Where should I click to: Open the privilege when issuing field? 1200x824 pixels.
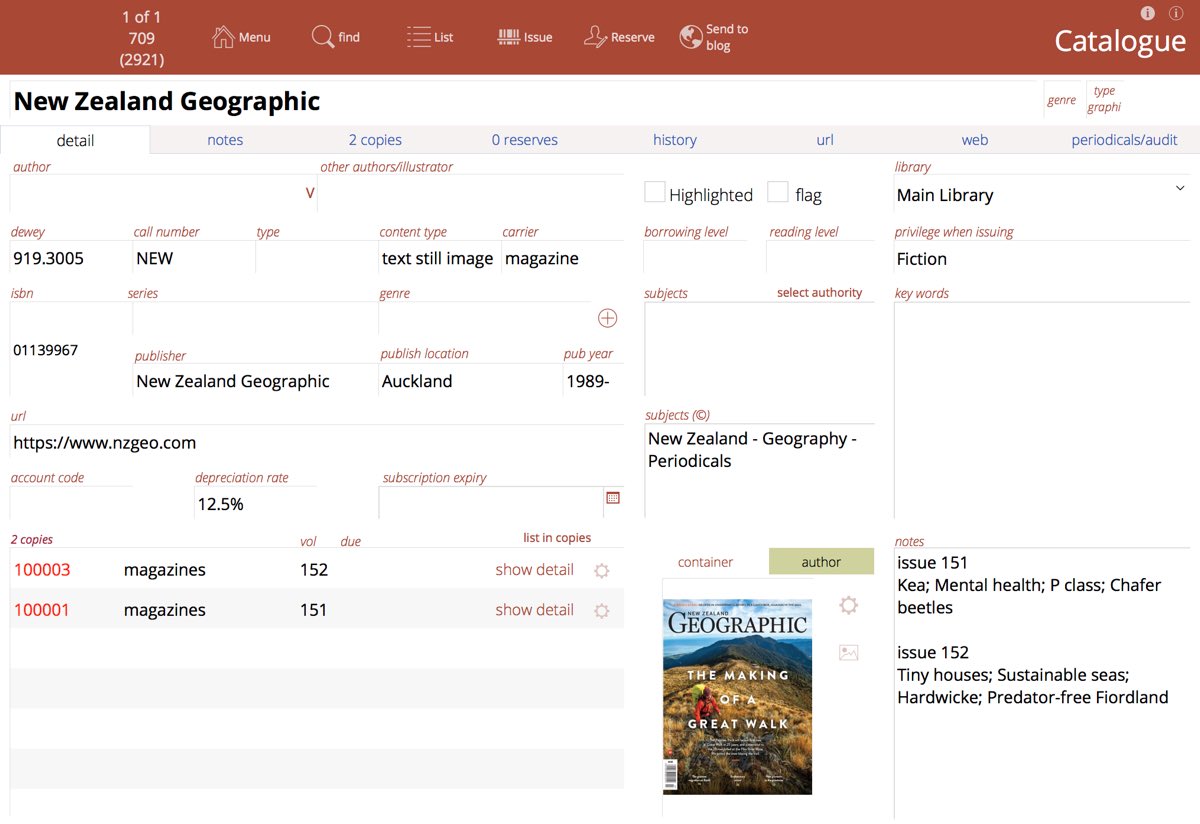coord(1040,259)
